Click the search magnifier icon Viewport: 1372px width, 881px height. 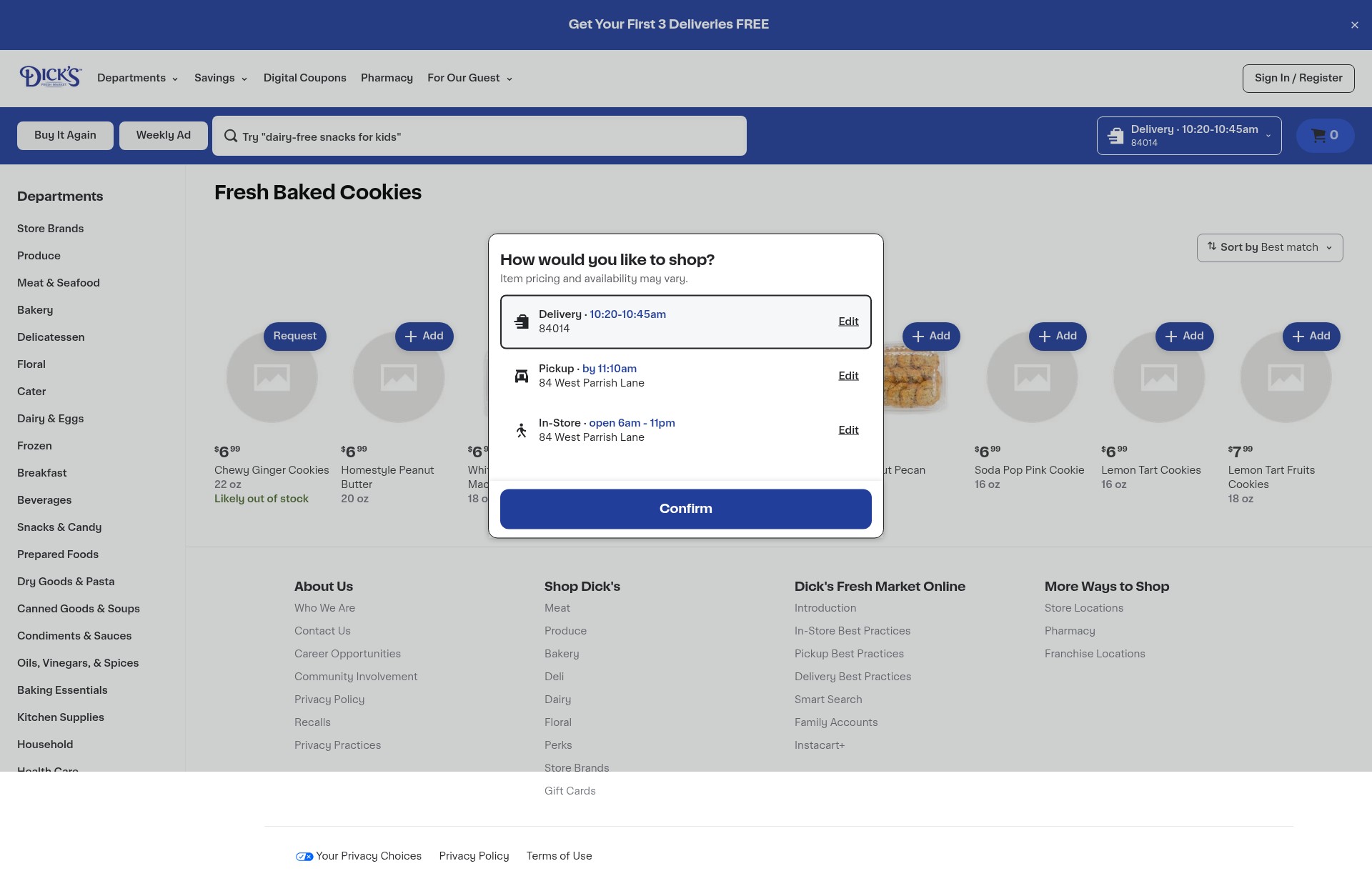[231, 136]
